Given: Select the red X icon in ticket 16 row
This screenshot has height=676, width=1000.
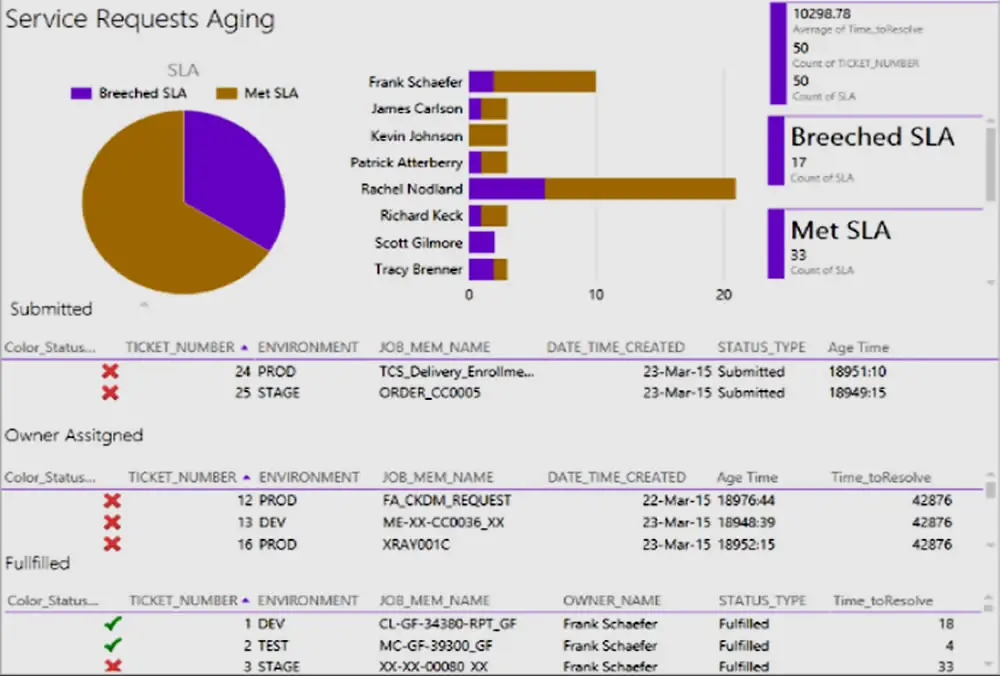Looking at the screenshot, I should (x=112, y=544).
